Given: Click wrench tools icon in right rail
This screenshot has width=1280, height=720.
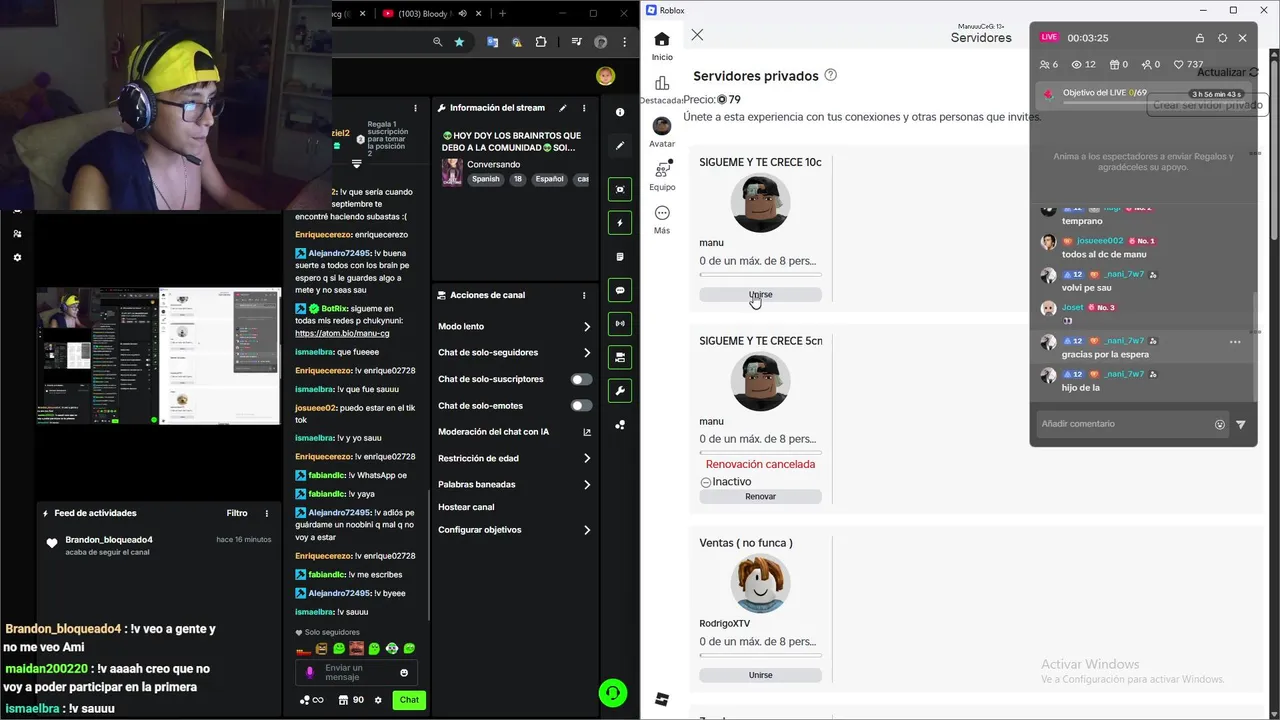Looking at the screenshot, I should 620,390.
